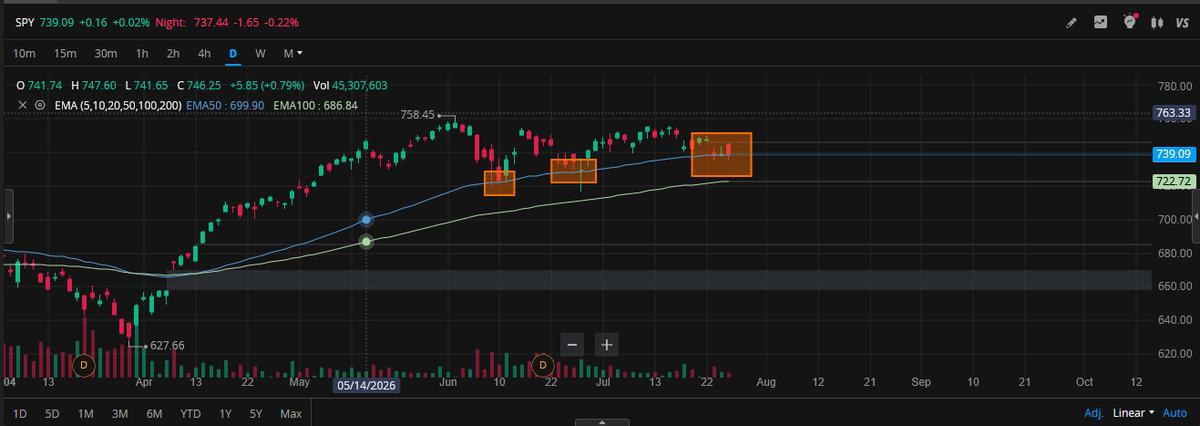Viewport: 1200px width, 426px height.
Task: Switch to the 1h interval
Action: pos(141,53)
